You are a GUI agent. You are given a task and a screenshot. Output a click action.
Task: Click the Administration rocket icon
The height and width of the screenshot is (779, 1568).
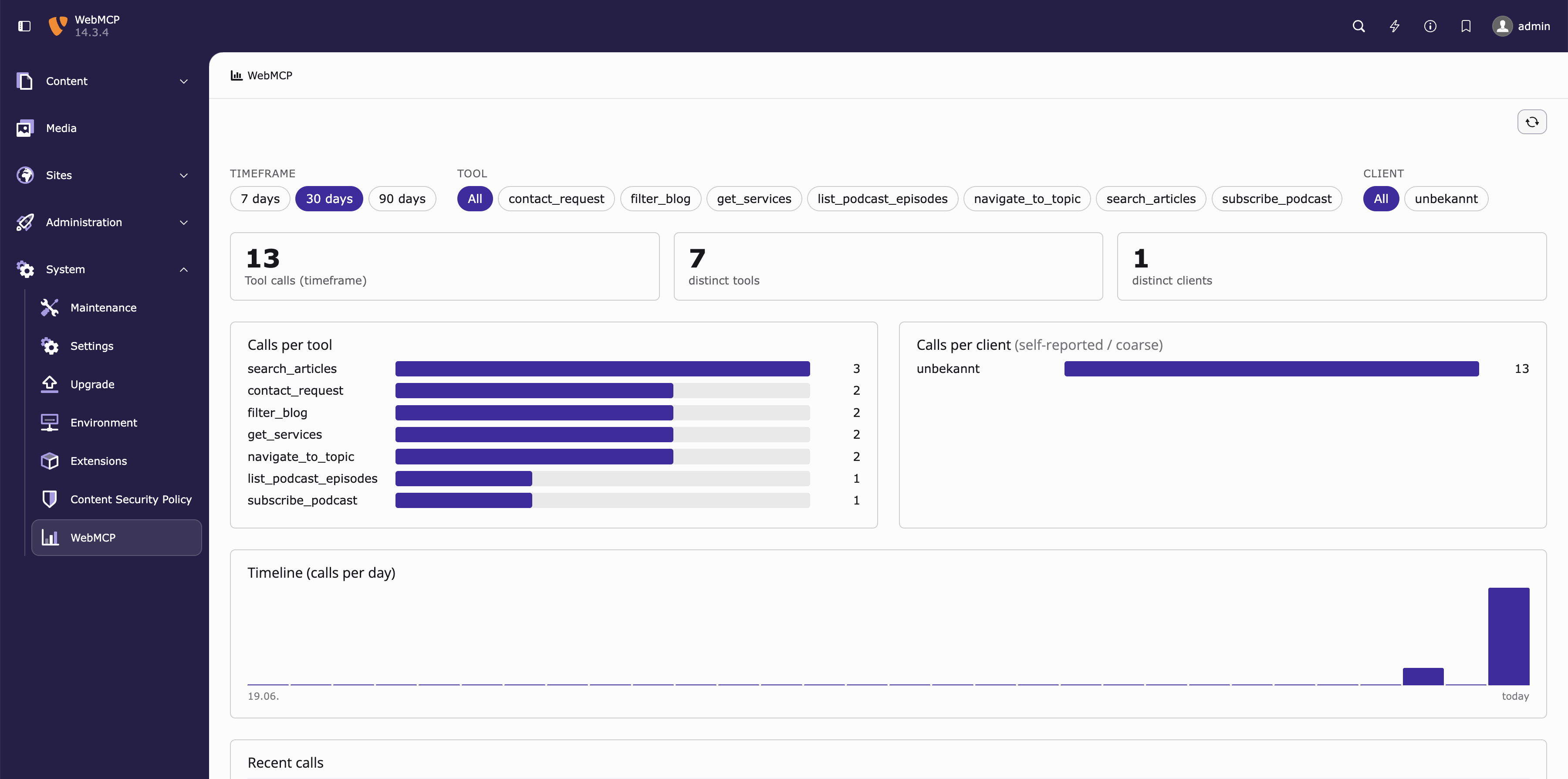[x=25, y=222]
